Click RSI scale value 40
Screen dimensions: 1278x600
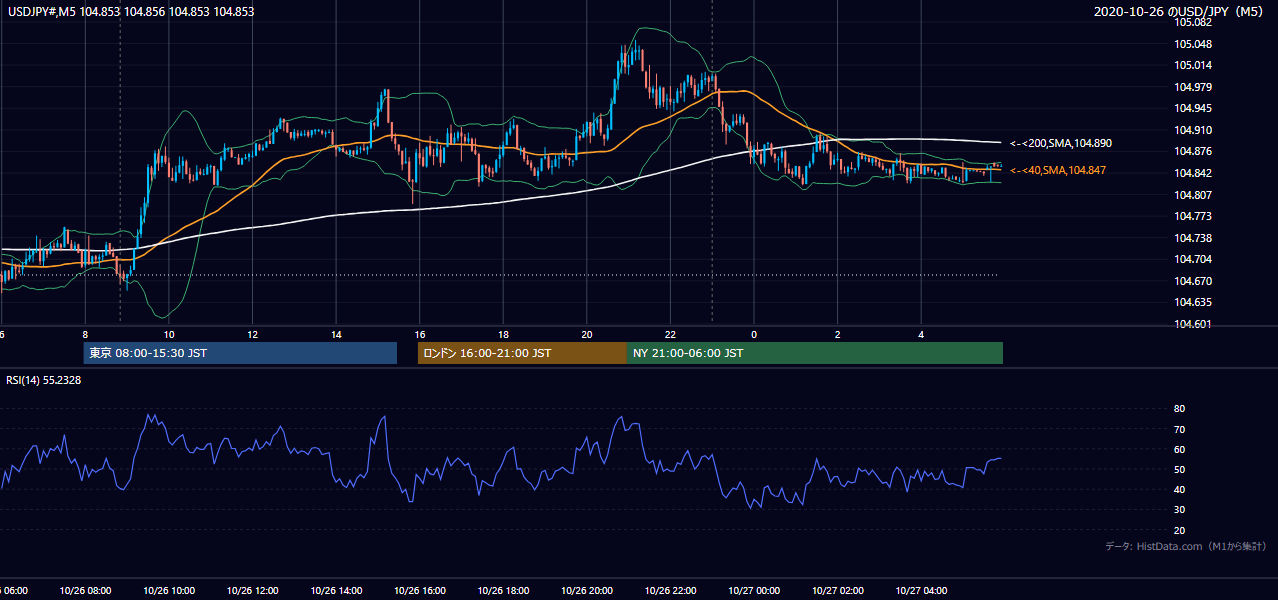tap(1180, 490)
